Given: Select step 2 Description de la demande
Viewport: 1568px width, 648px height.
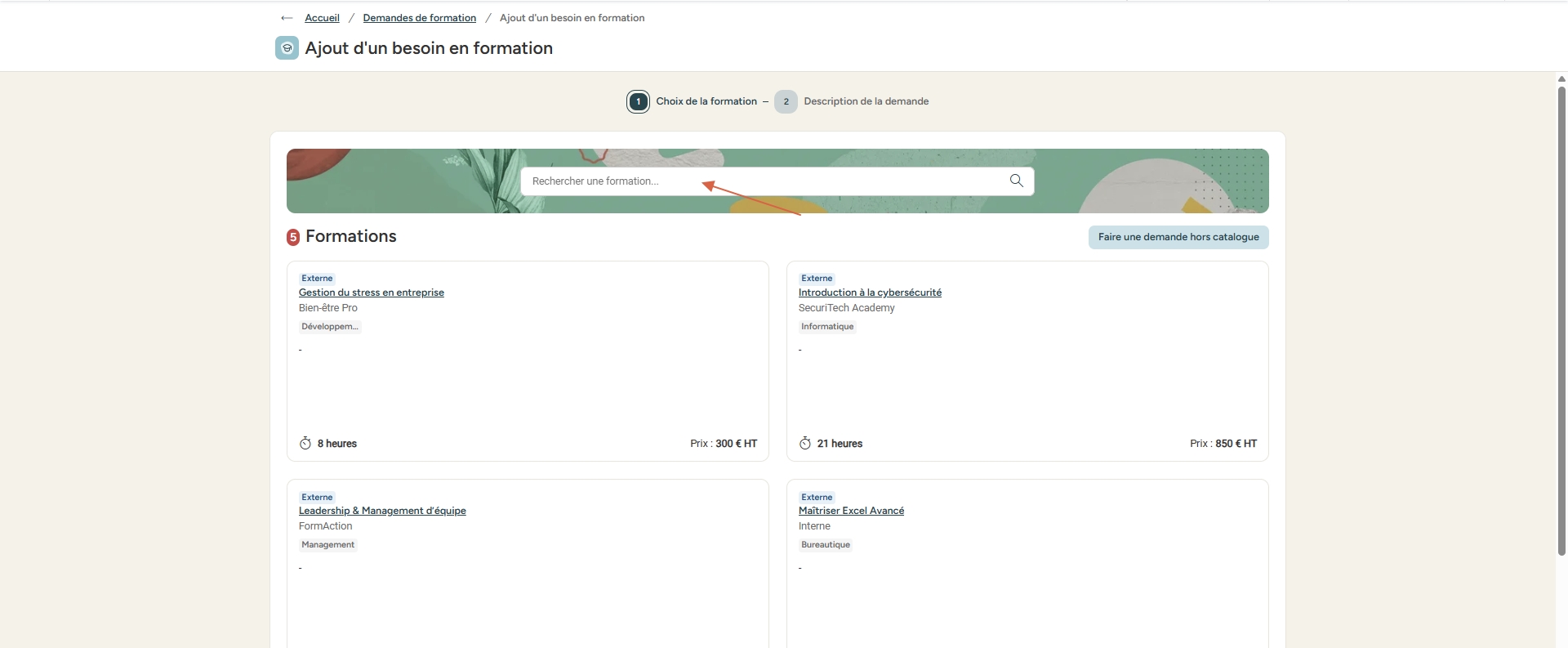Looking at the screenshot, I should (x=852, y=101).
